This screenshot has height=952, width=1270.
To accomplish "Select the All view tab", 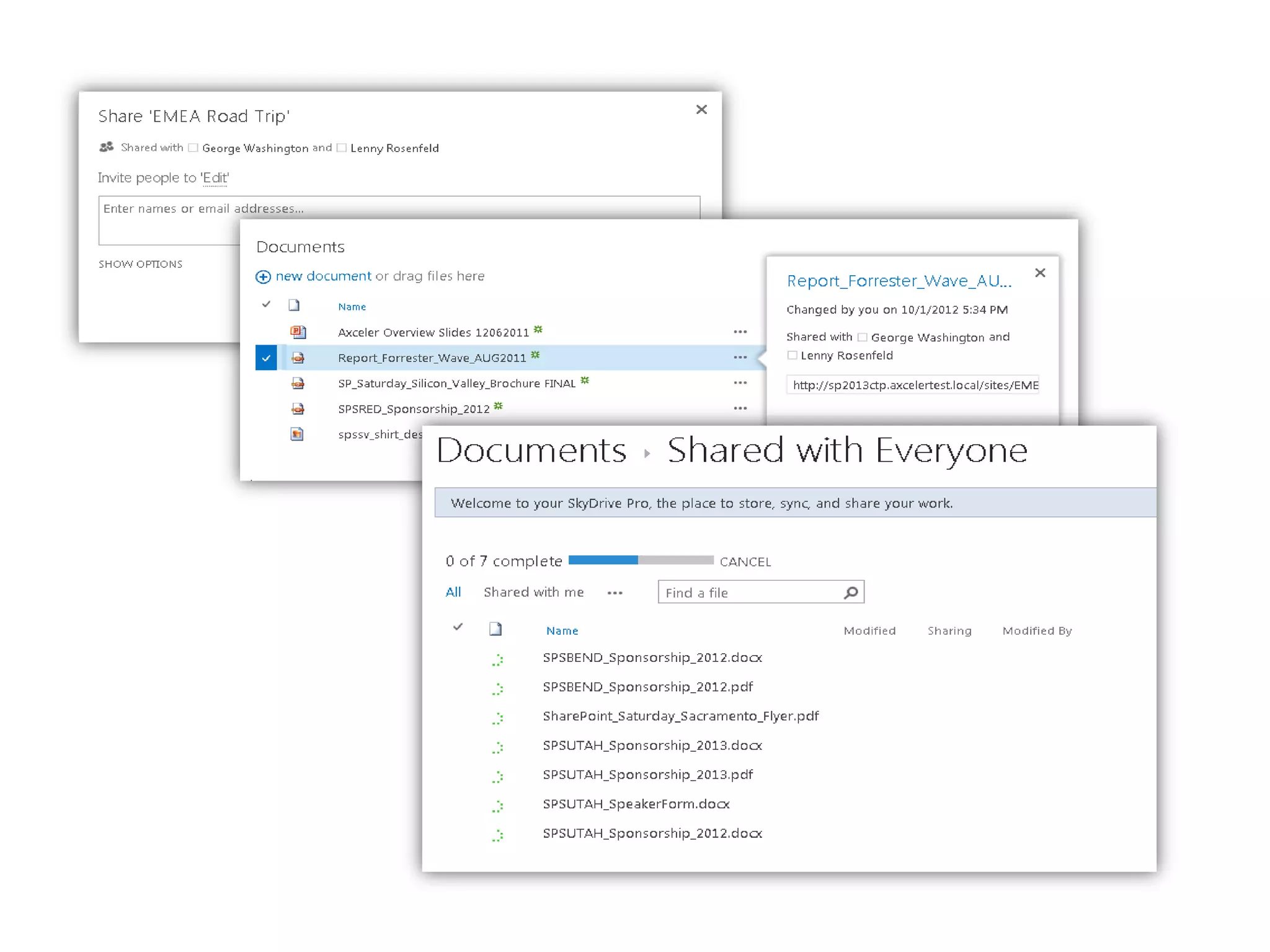I will [x=453, y=593].
